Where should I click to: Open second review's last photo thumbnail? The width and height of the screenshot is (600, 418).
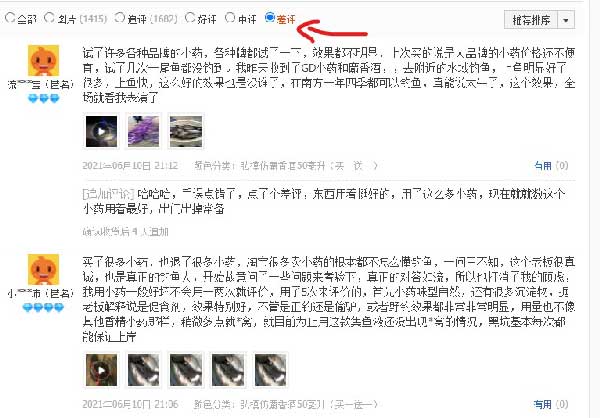[x=270, y=370]
